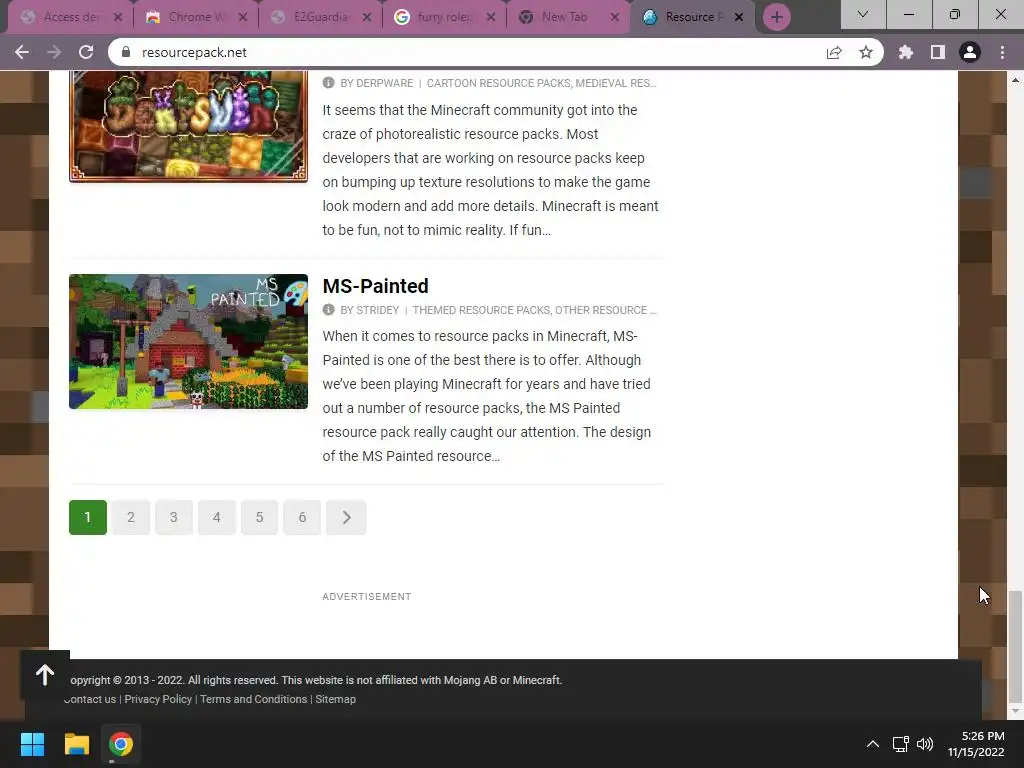Click the browser forward arrow

click(x=54, y=52)
